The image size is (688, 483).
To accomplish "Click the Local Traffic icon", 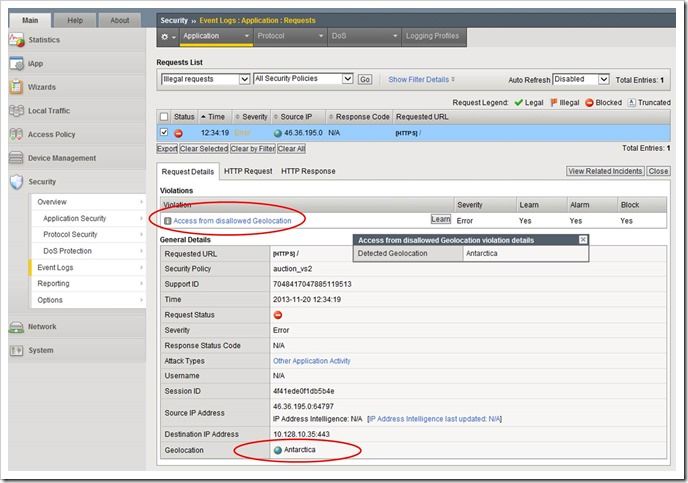I will (x=16, y=110).
